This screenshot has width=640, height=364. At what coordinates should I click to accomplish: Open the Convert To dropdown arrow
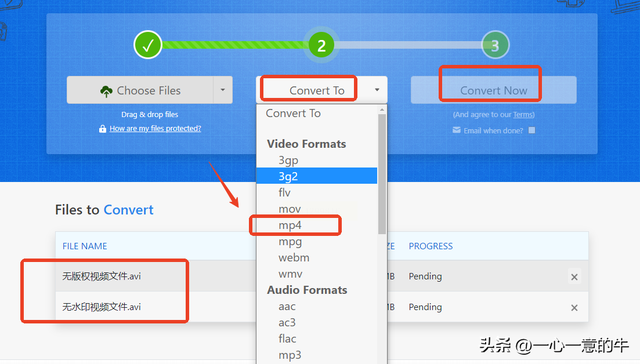[377, 90]
